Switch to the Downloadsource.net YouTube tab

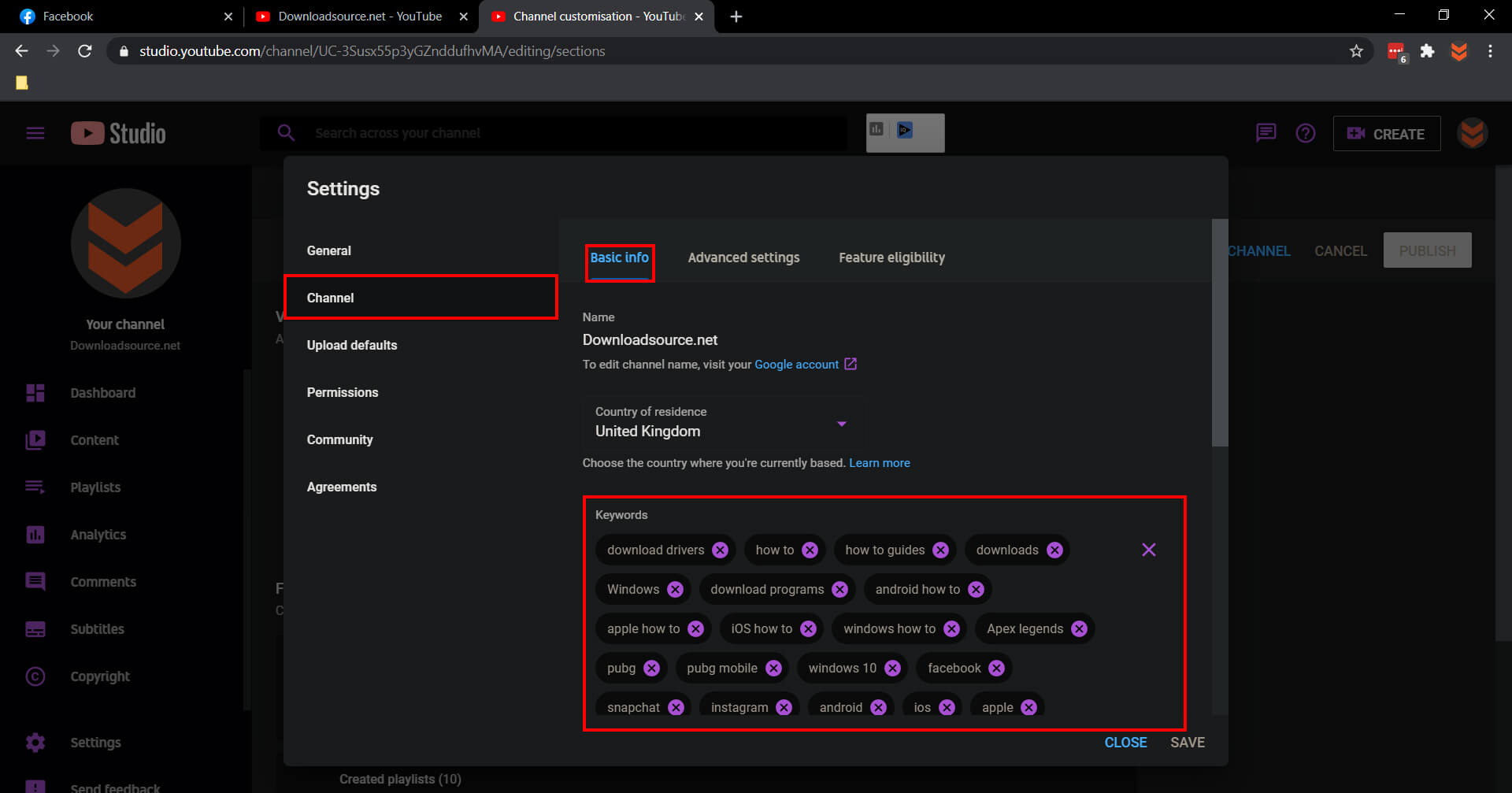point(359,17)
